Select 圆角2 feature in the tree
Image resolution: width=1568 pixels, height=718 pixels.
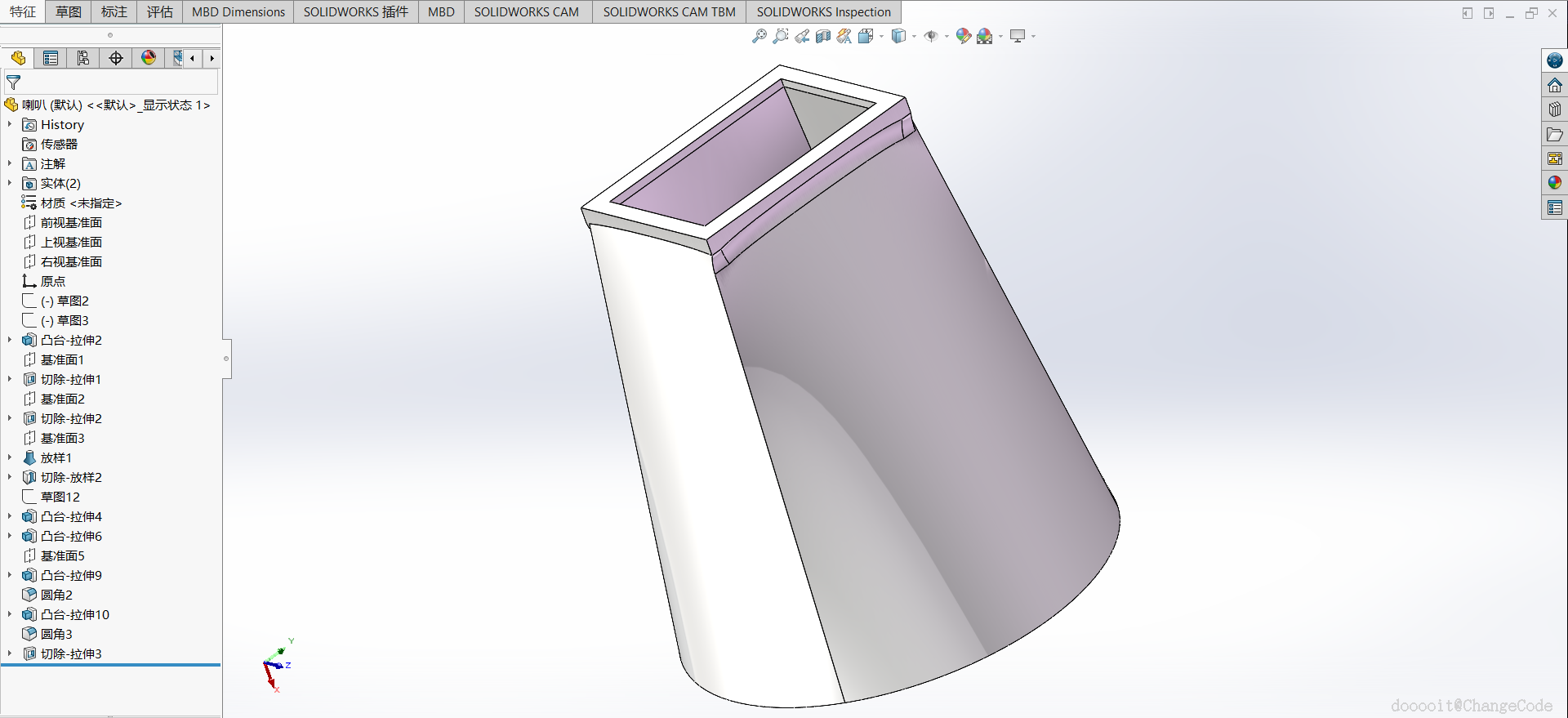(56, 595)
